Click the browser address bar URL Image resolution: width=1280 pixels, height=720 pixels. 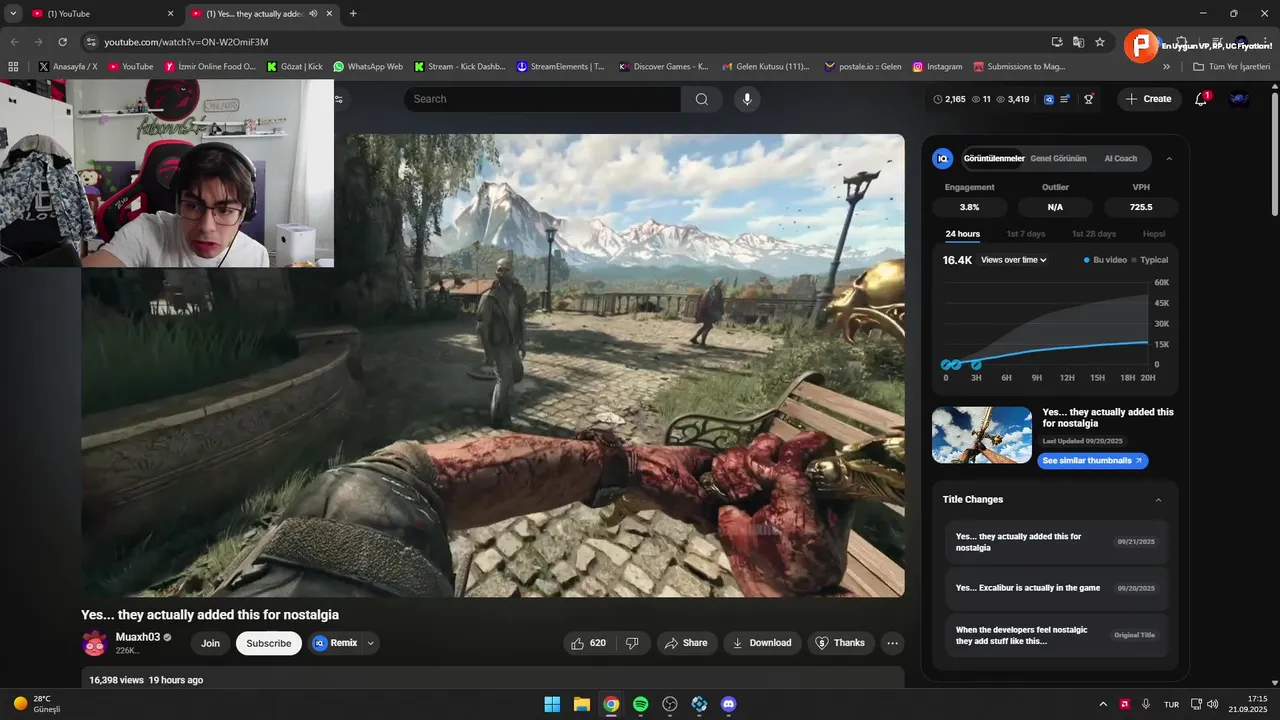186,42
